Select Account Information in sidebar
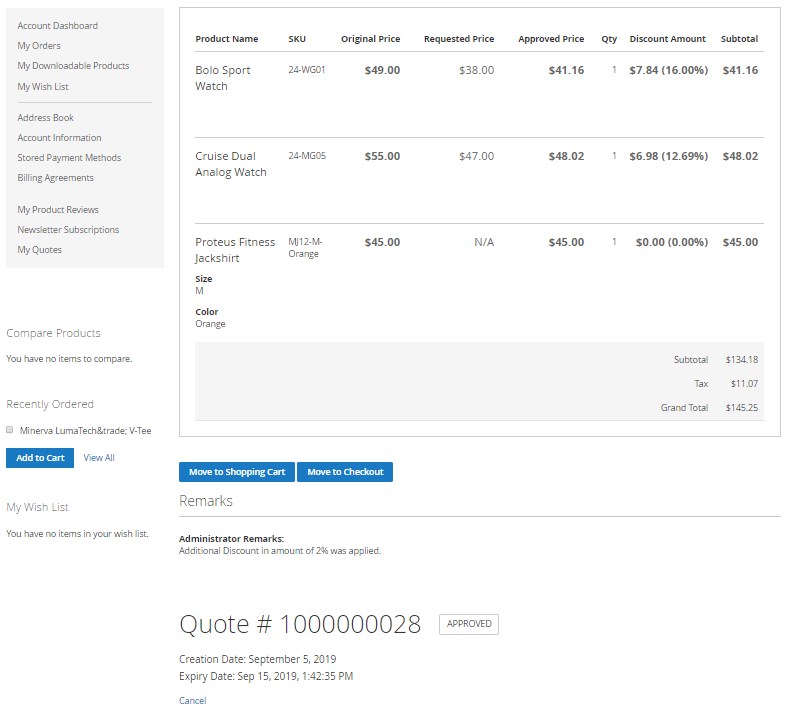Screen dimensions: 787x717 coord(59,138)
